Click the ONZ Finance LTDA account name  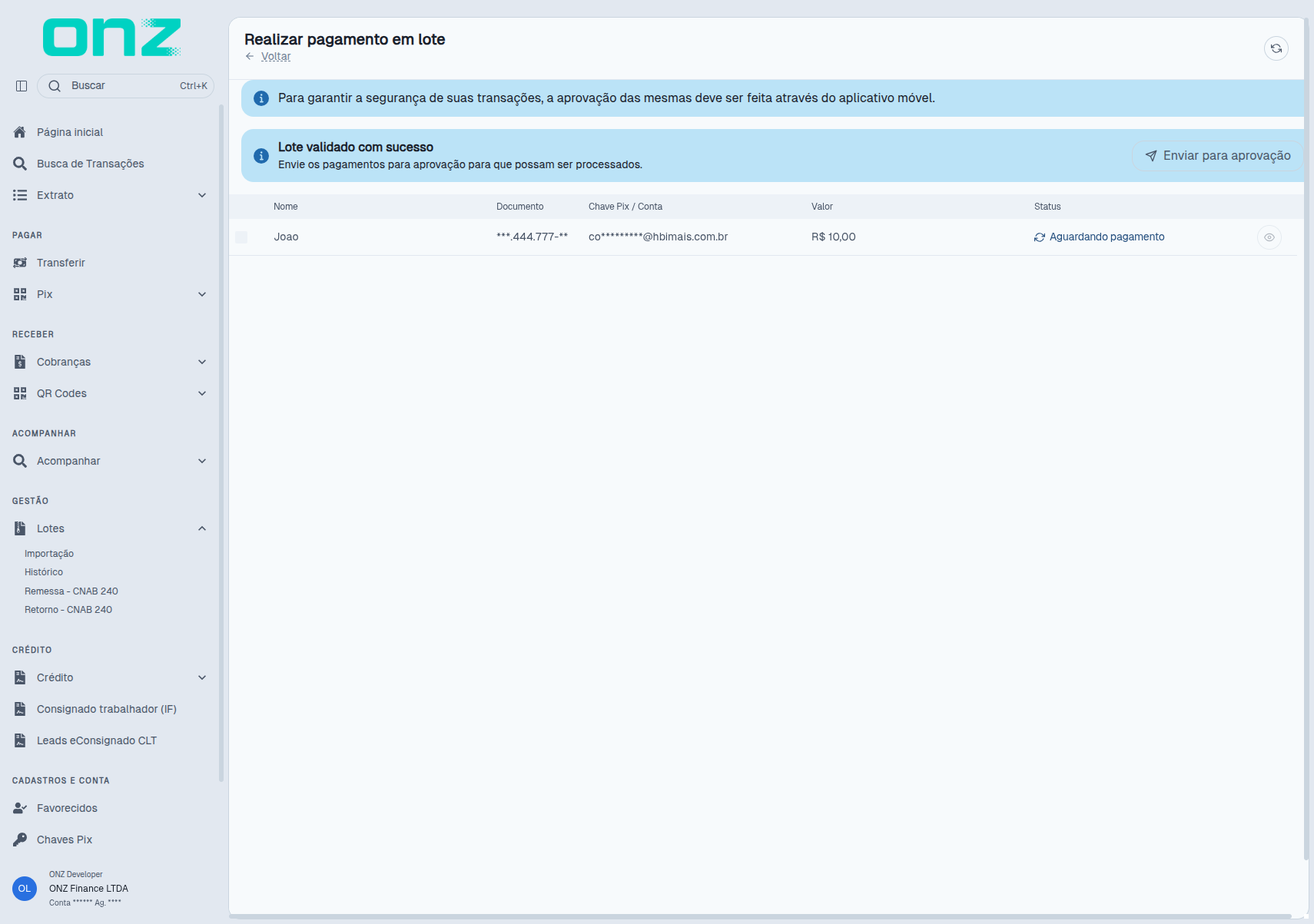tap(89, 889)
